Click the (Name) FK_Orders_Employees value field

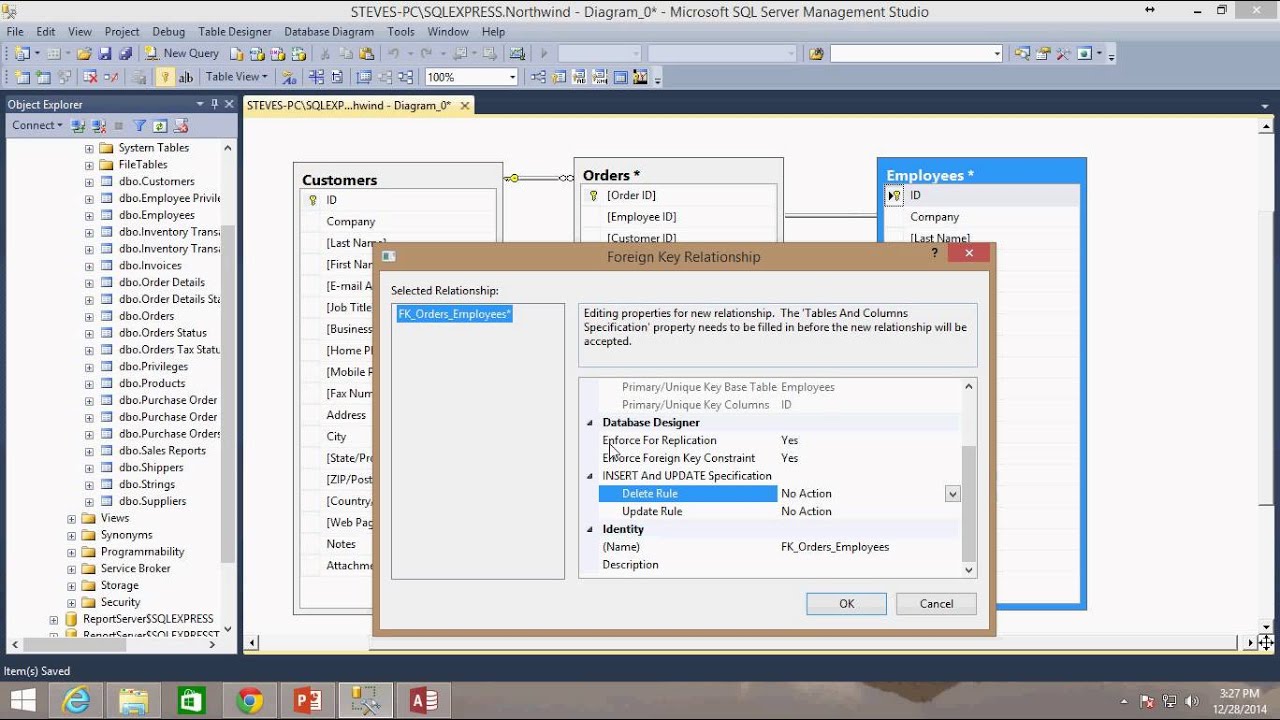pos(868,547)
